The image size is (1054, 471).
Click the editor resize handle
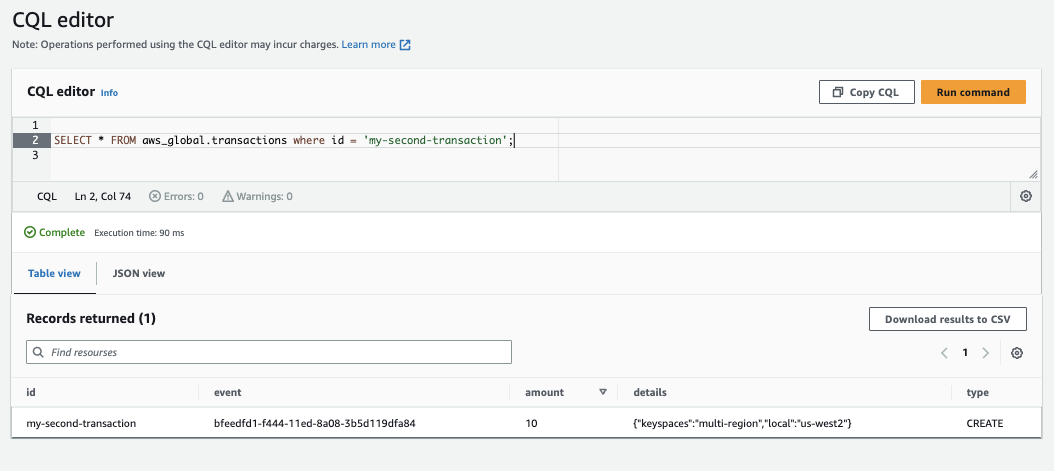pos(1033,174)
